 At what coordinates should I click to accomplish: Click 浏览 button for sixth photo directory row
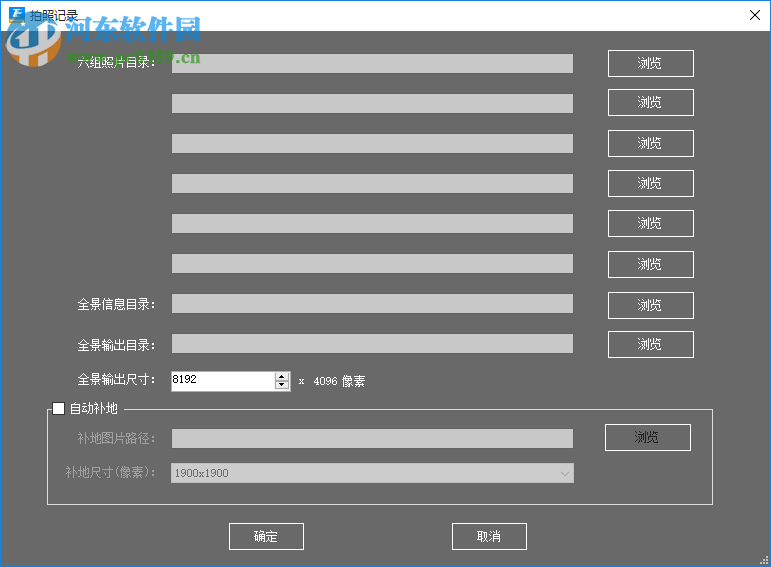[651, 264]
